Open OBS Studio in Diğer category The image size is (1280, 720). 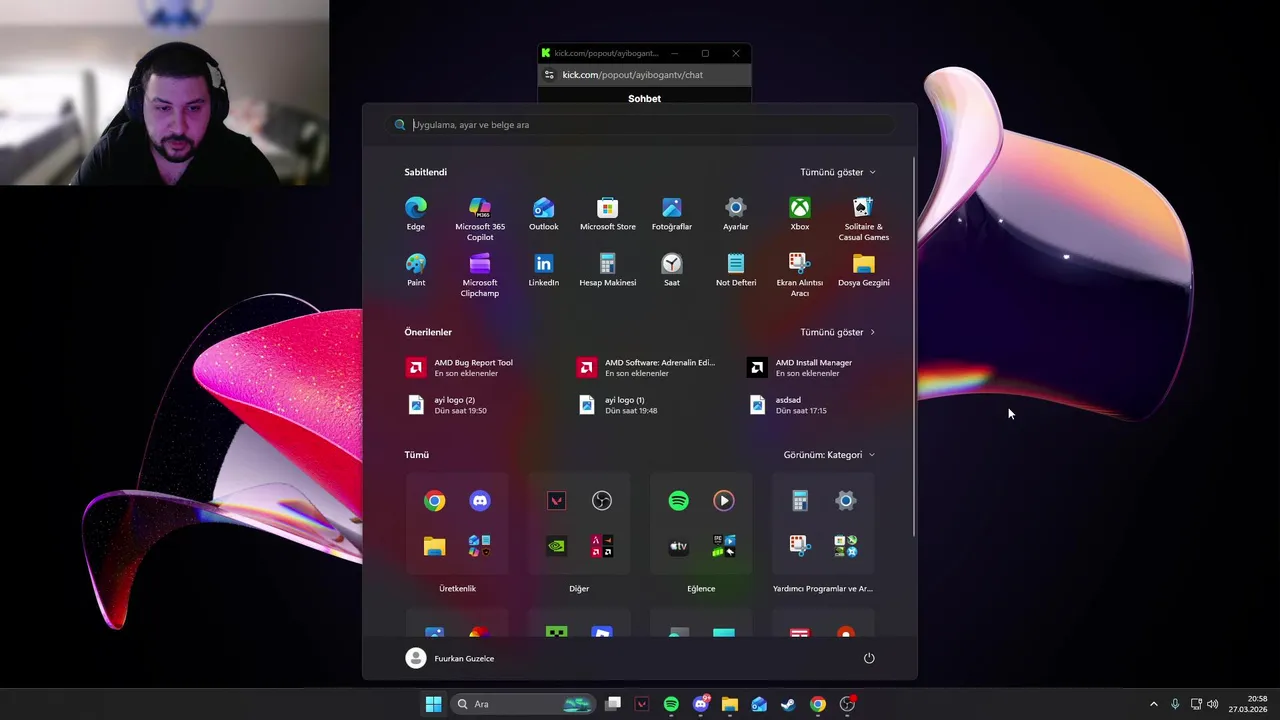point(602,501)
